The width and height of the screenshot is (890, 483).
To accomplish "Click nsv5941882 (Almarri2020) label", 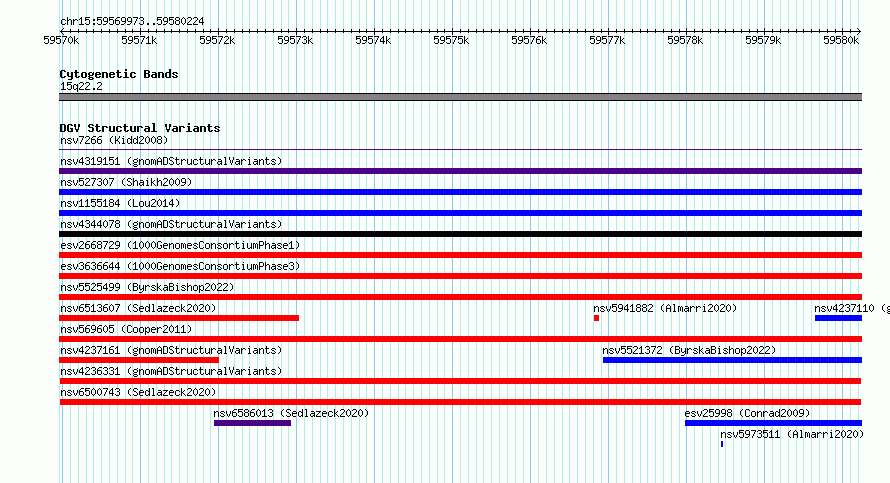I will pos(665,308).
